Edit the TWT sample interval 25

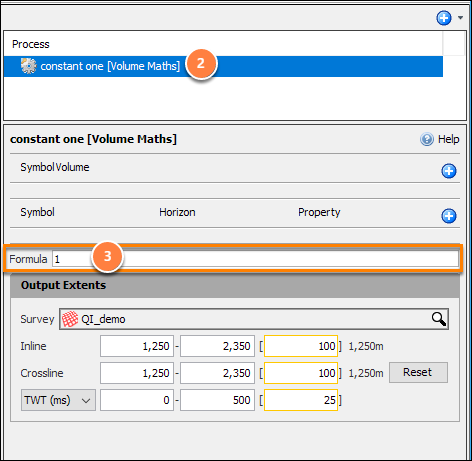pyautogui.click(x=301, y=400)
